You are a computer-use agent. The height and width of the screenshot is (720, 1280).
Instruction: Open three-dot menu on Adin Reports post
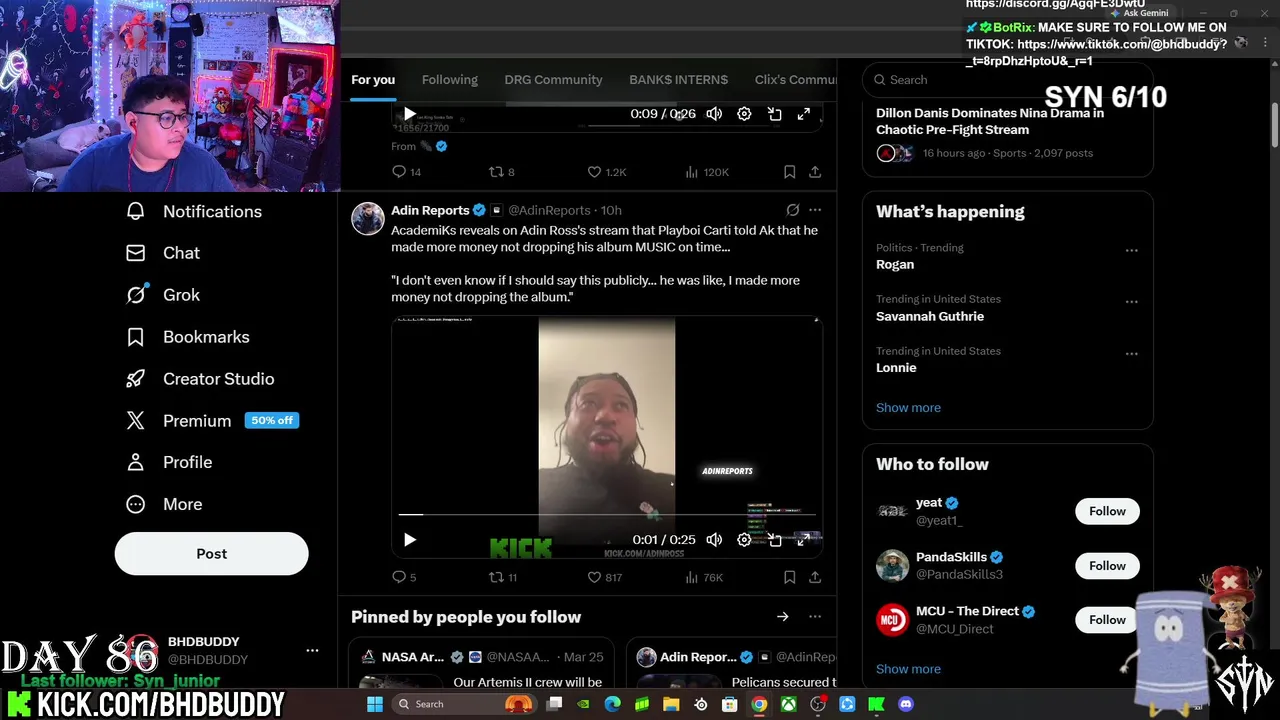click(815, 210)
